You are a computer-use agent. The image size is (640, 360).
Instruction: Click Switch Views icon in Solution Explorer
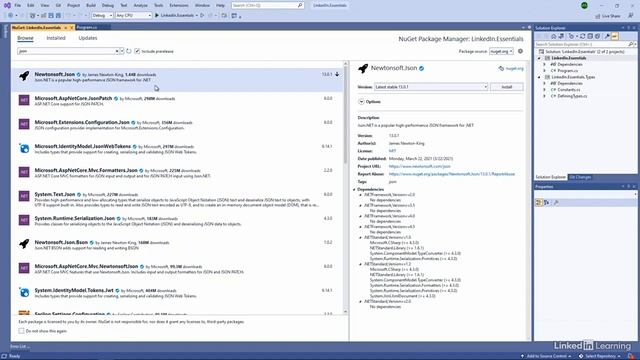point(561,36)
